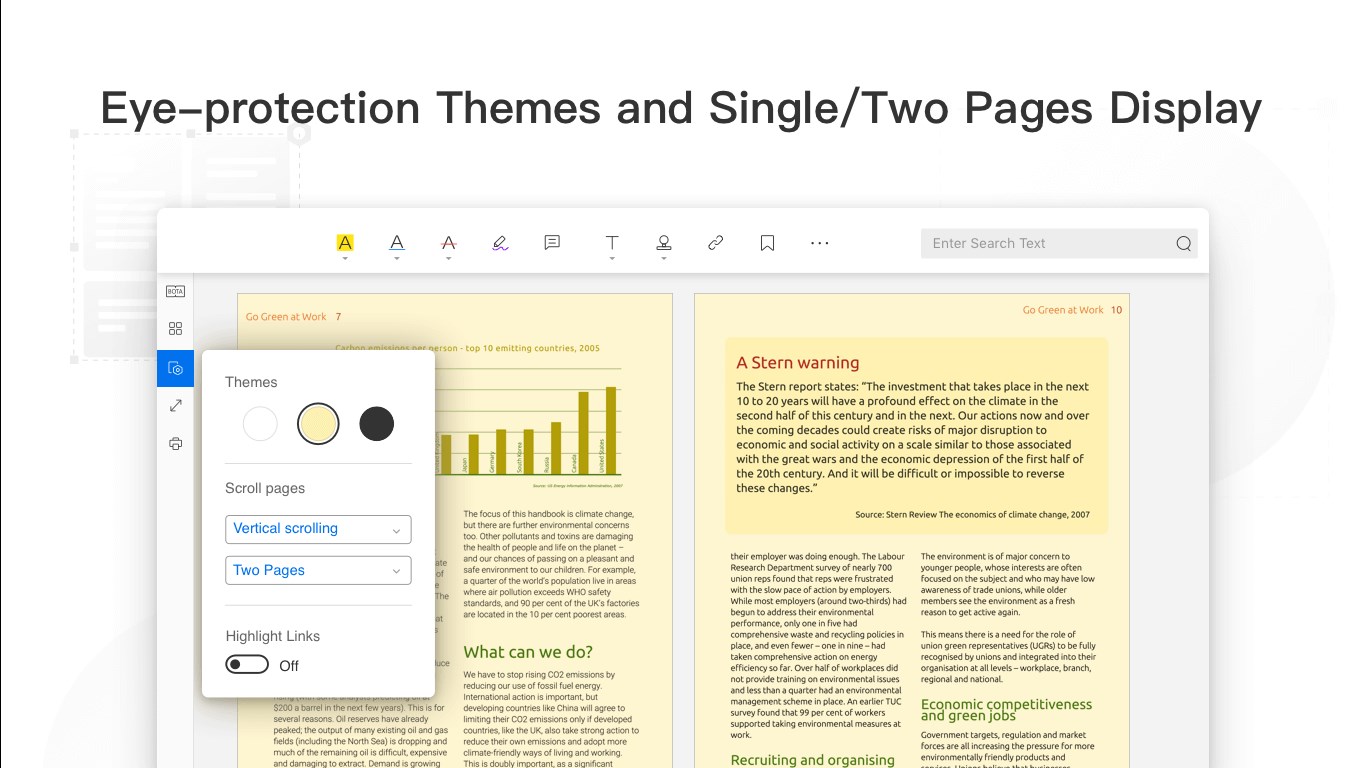Click 'Recruiting and organising' heading
Image resolution: width=1366 pixels, height=768 pixels.
[x=812, y=760]
